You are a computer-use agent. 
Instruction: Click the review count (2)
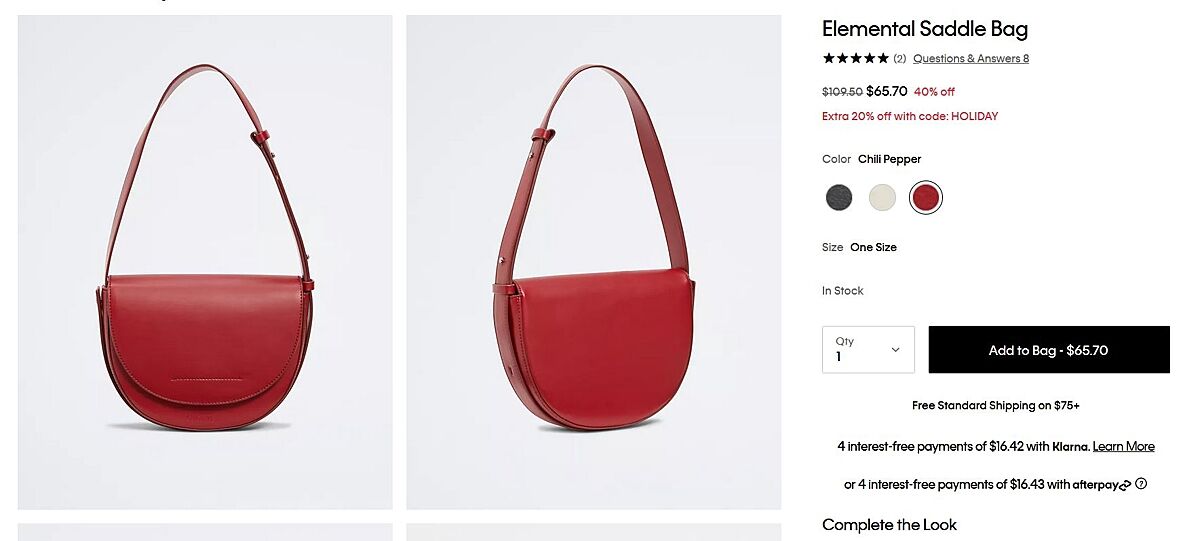coord(900,59)
